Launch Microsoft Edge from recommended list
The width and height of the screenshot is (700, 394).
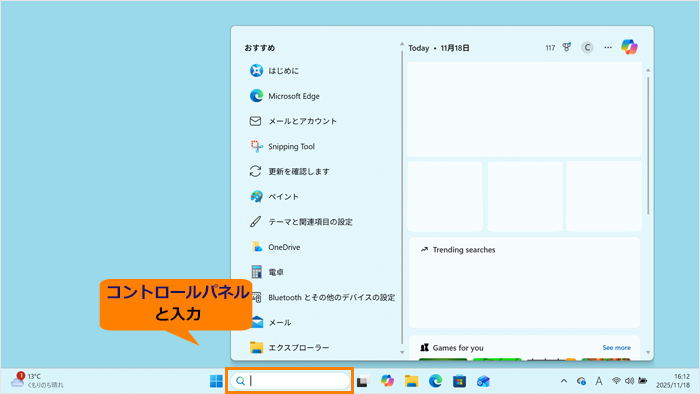point(284,96)
